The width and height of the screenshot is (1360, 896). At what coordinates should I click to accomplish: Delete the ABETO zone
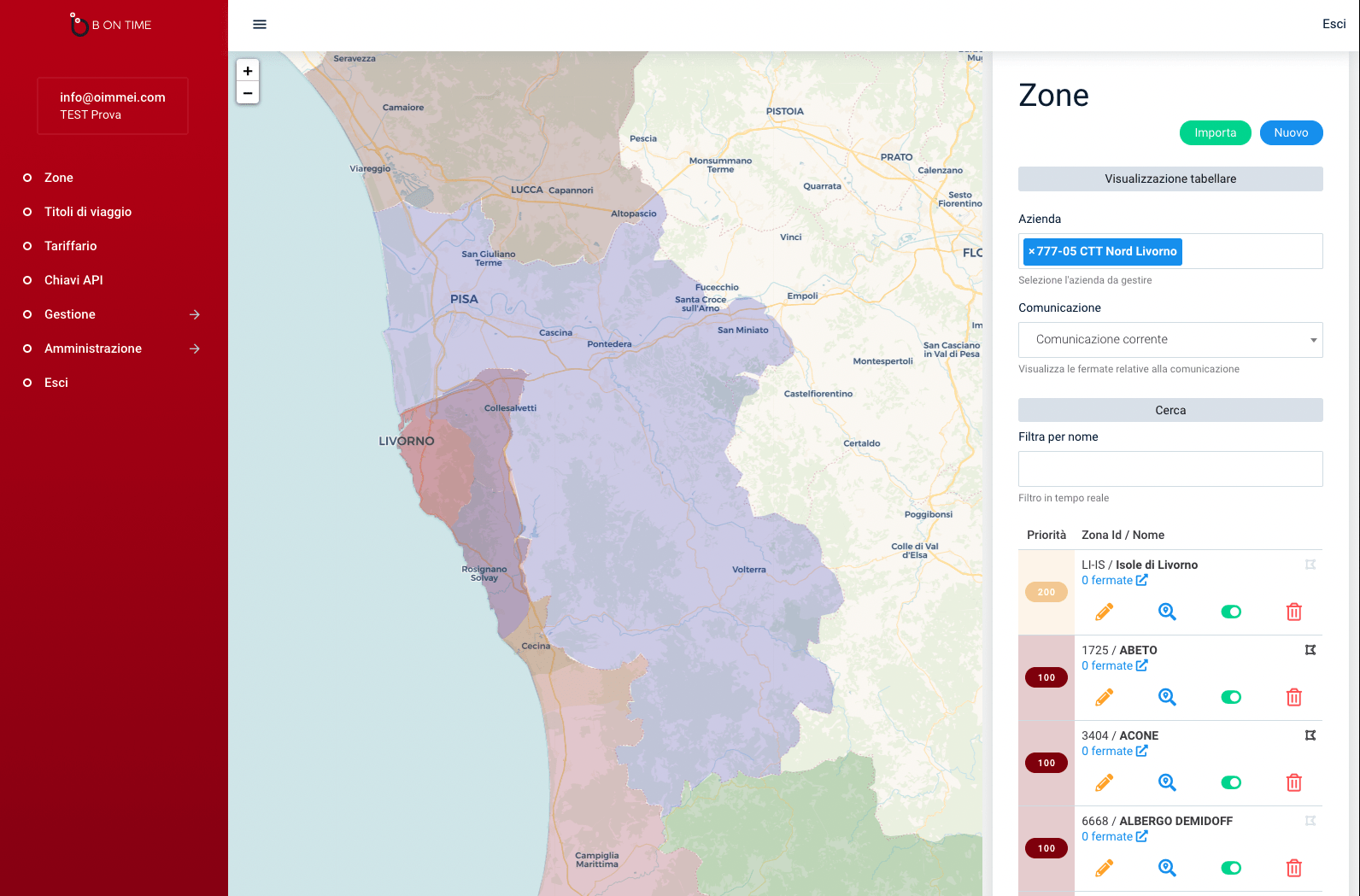(1294, 697)
